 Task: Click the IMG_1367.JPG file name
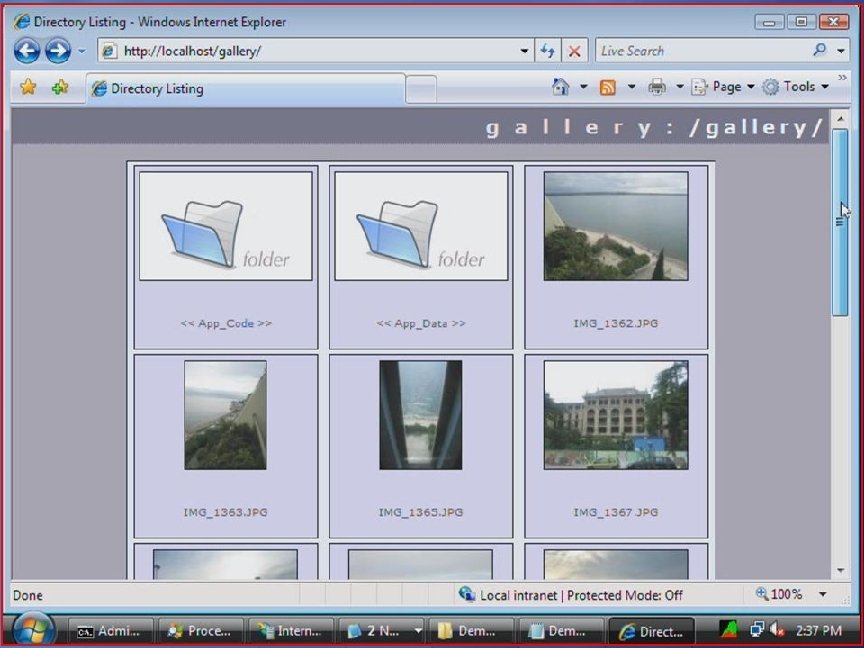tap(616, 512)
